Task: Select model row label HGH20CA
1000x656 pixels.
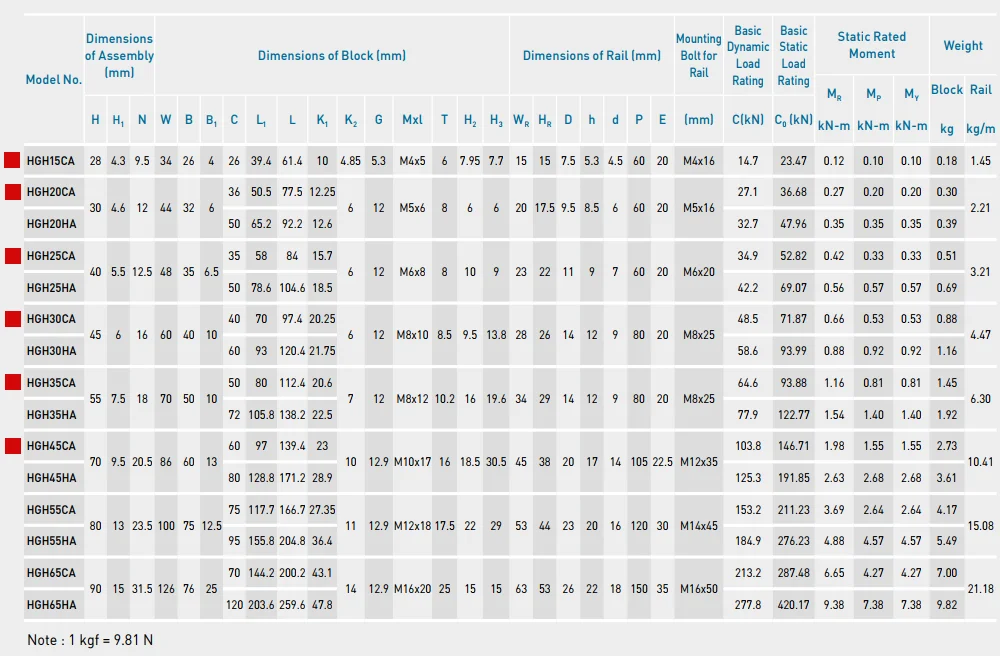Action: 51,192
